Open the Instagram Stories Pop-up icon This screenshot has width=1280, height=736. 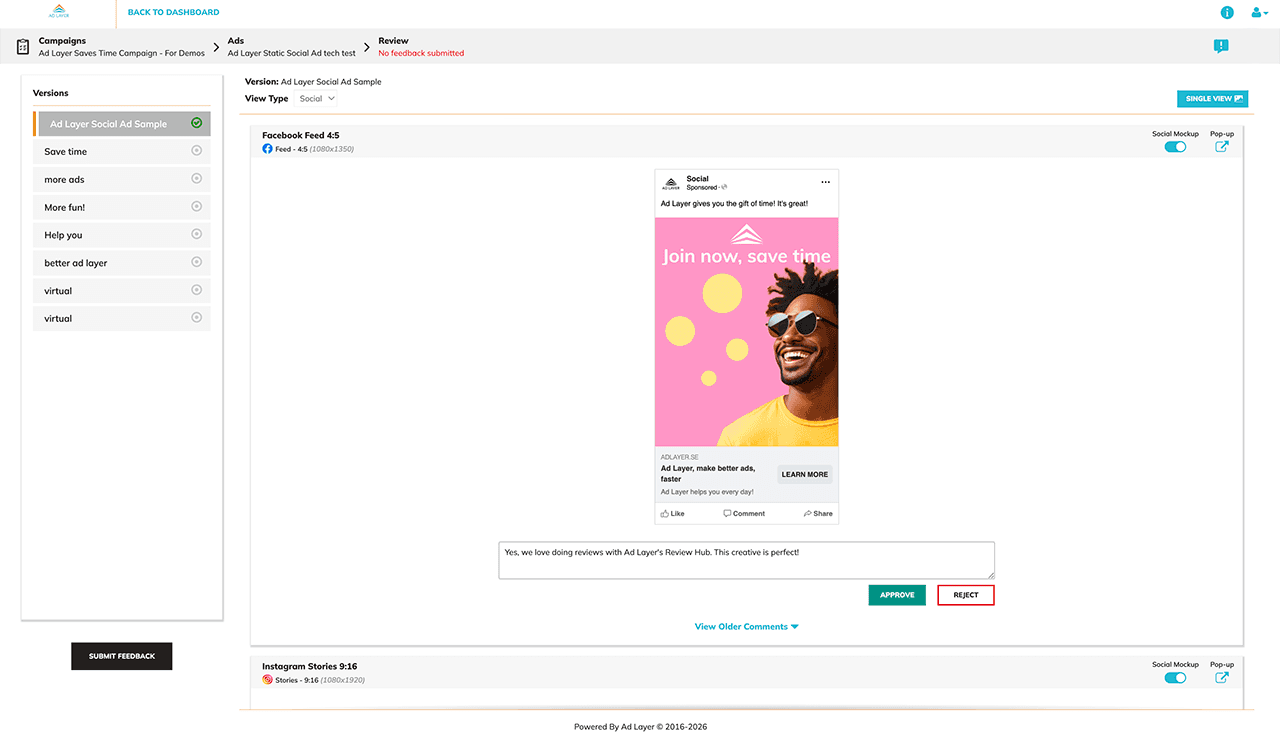[x=1222, y=677]
